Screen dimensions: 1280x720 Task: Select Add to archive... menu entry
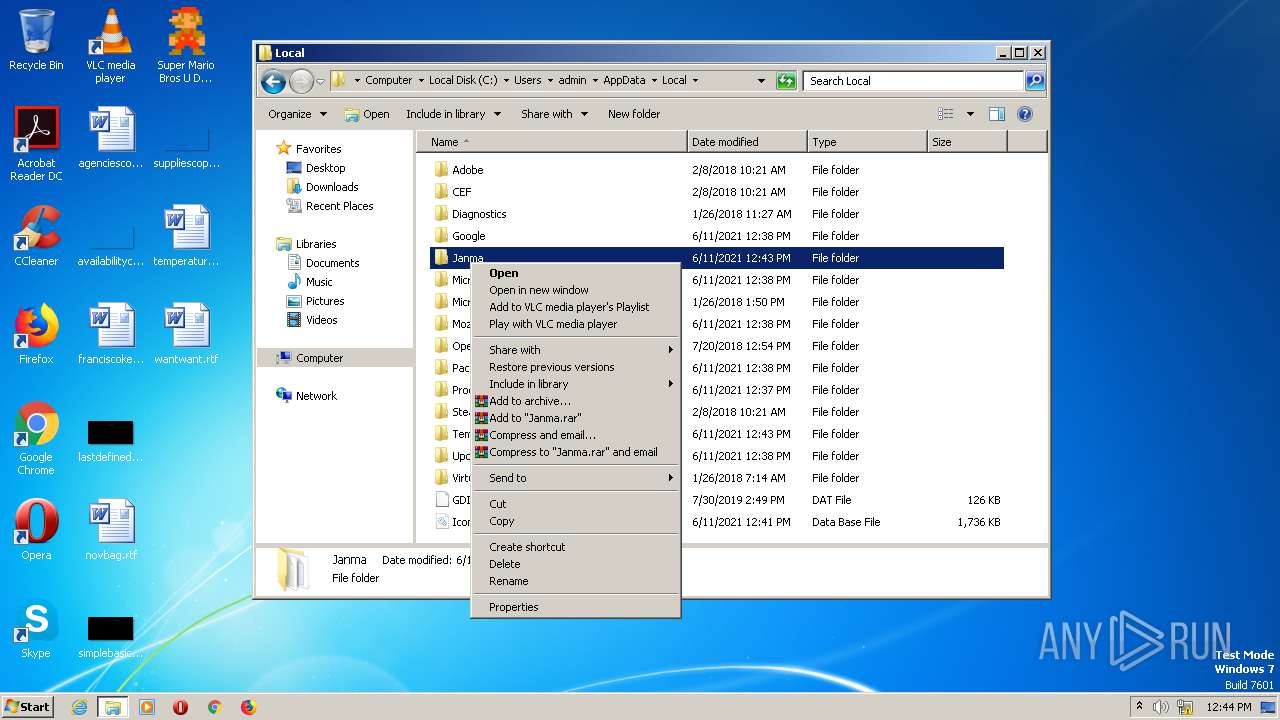[x=576, y=401]
